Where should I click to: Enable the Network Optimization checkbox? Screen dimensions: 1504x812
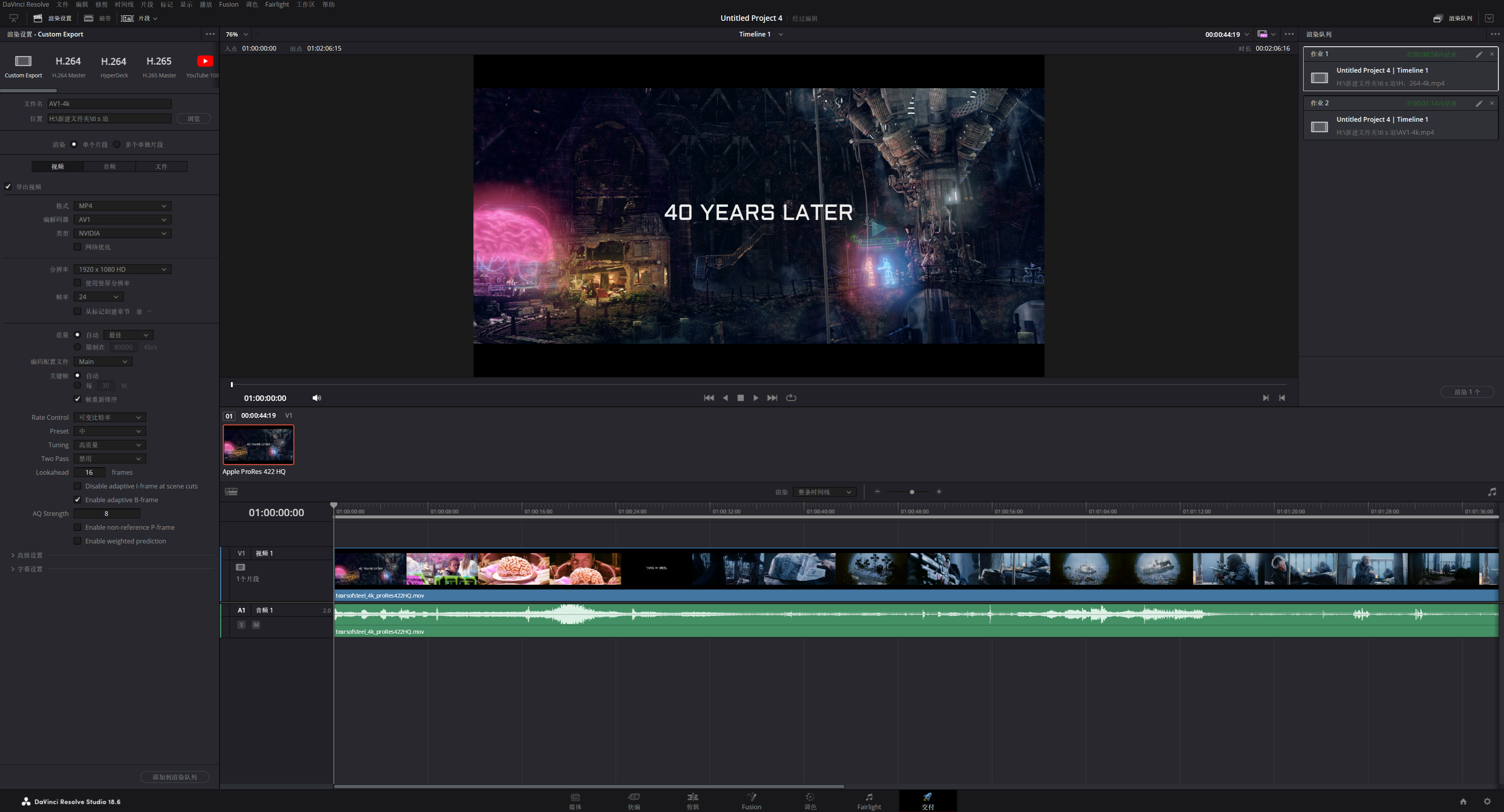pyautogui.click(x=77, y=247)
